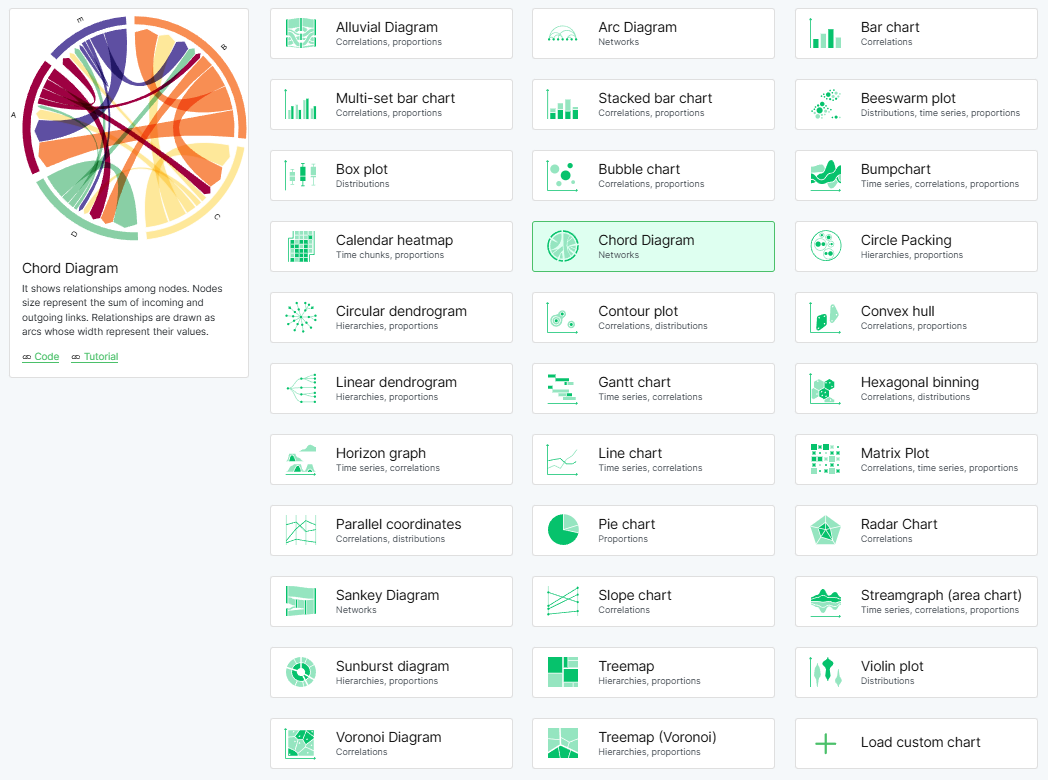The height and width of the screenshot is (780, 1048).
Task: Click the 'Violin plot' title text
Action: (x=892, y=666)
